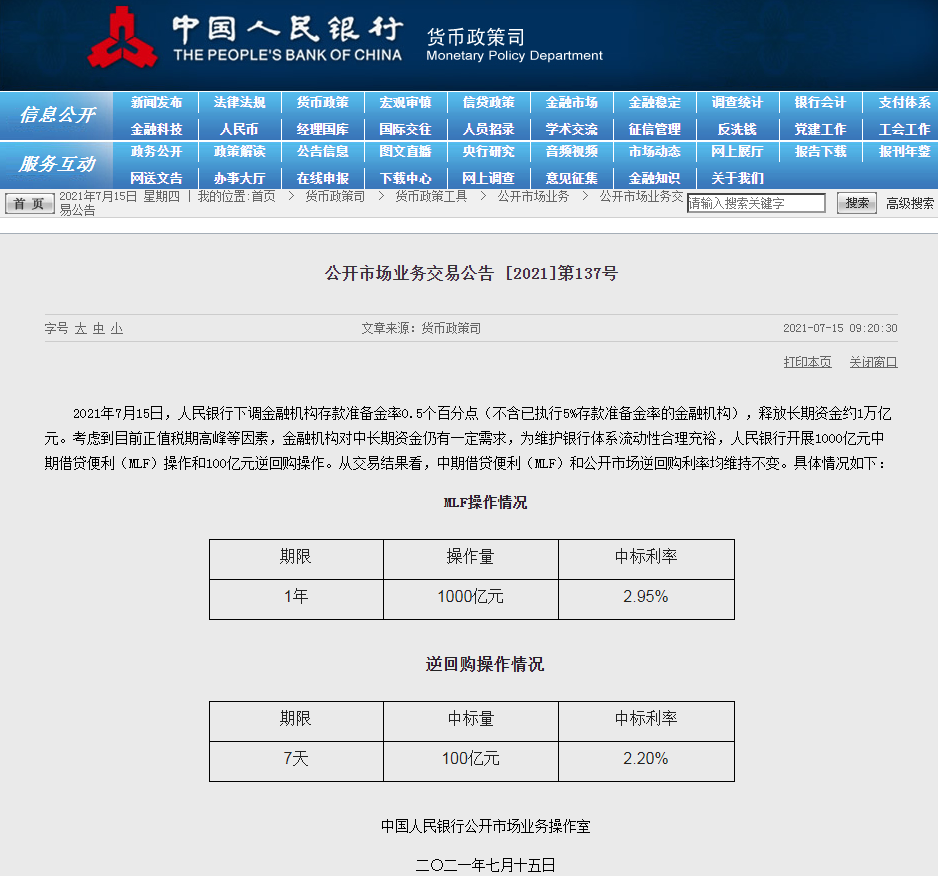The height and width of the screenshot is (876, 938).
Task: Set font size to large (大)
Action: point(81,328)
